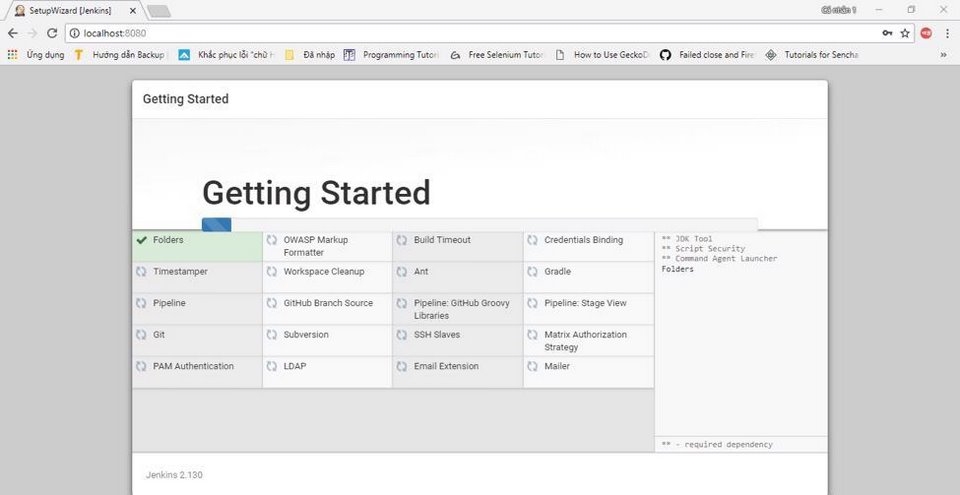Image resolution: width=960 pixels, height=495 pixels.
Task: Open saved passwords key icon
Action: tap(887, 33)
